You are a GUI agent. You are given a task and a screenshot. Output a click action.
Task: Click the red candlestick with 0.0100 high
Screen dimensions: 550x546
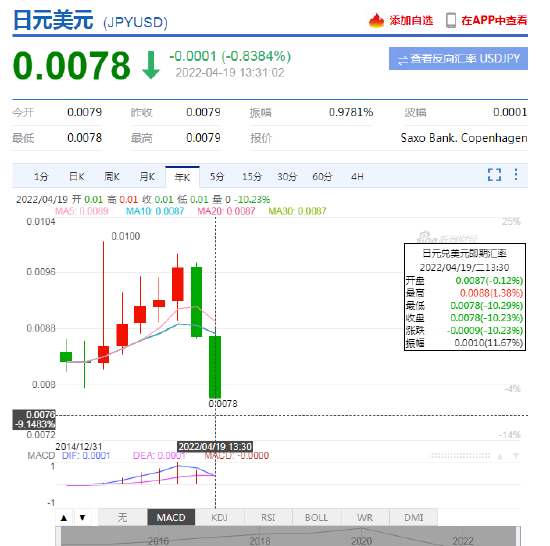click(x=103, y=354)
